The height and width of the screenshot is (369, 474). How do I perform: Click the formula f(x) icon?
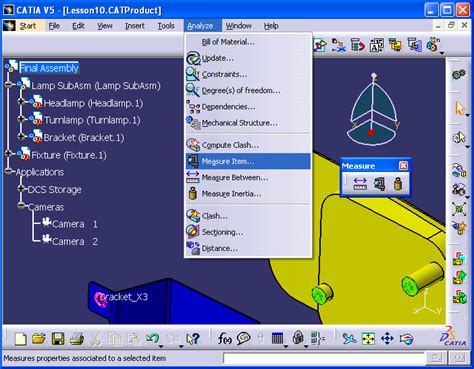(225, 339)
